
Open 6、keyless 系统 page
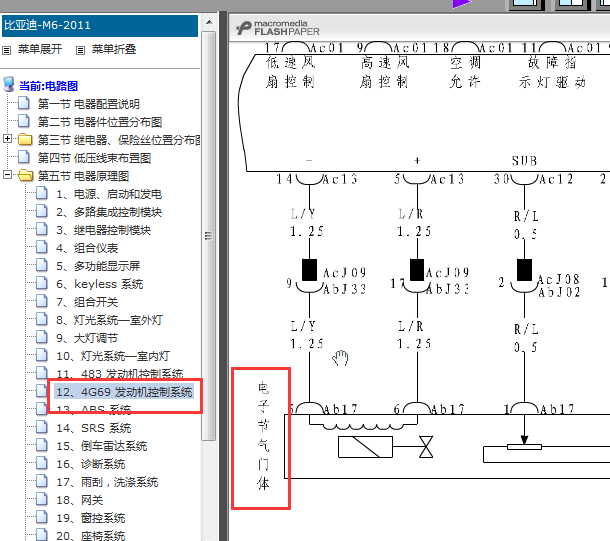(x=100, y=284)
